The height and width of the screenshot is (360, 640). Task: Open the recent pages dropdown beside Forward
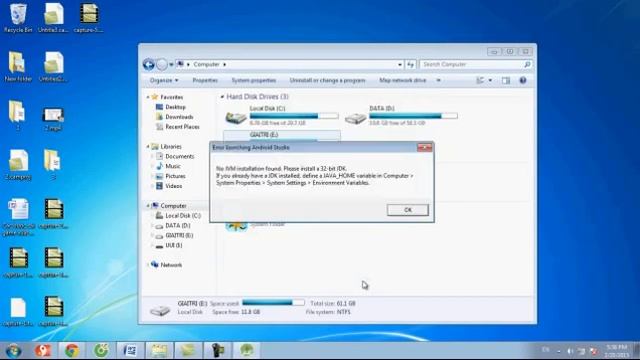point(171,64)
